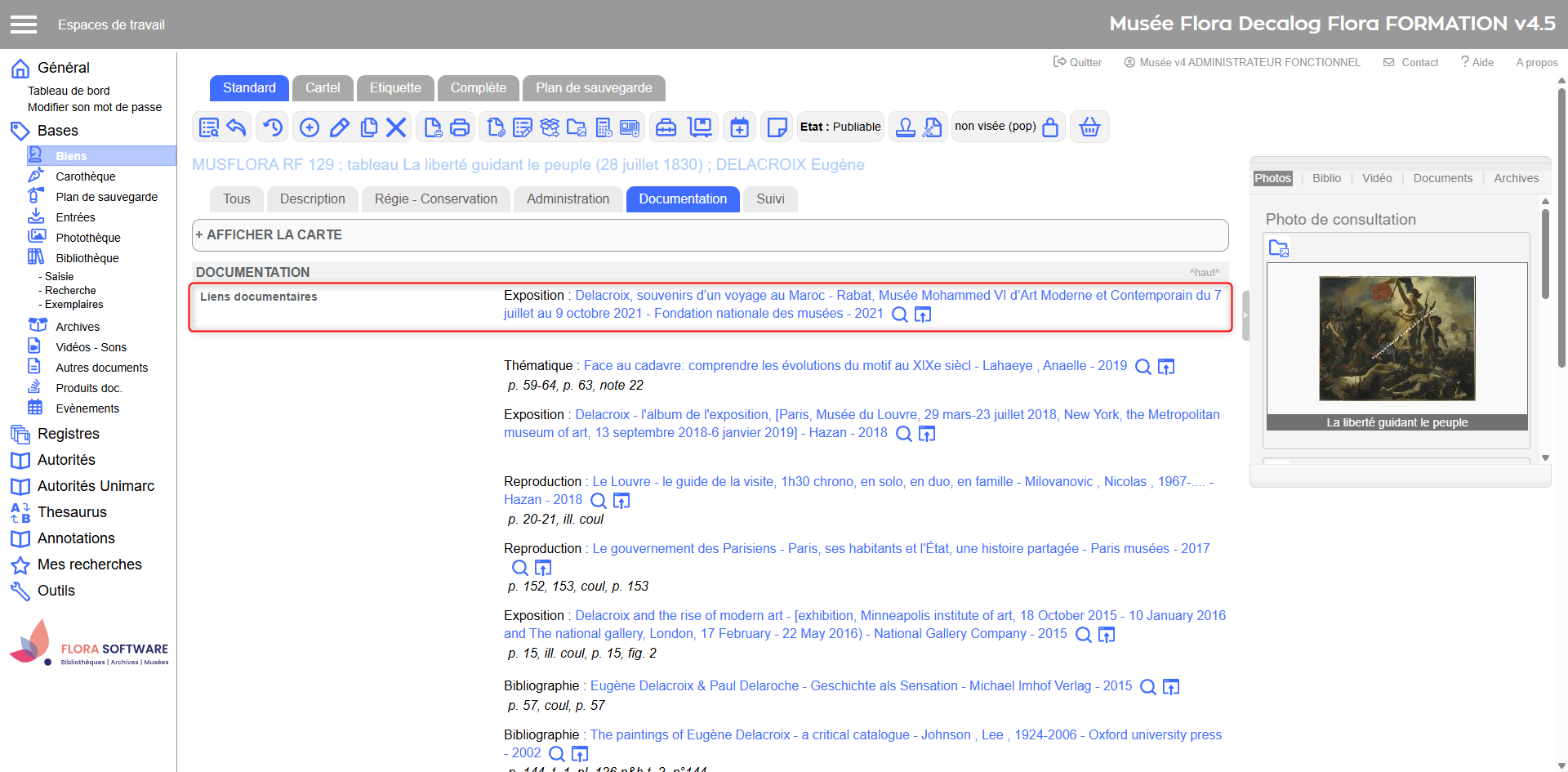Expand the AFFICHER LA CARTE section
This screenshot has height=772, width=1568.
pos(269,235)
